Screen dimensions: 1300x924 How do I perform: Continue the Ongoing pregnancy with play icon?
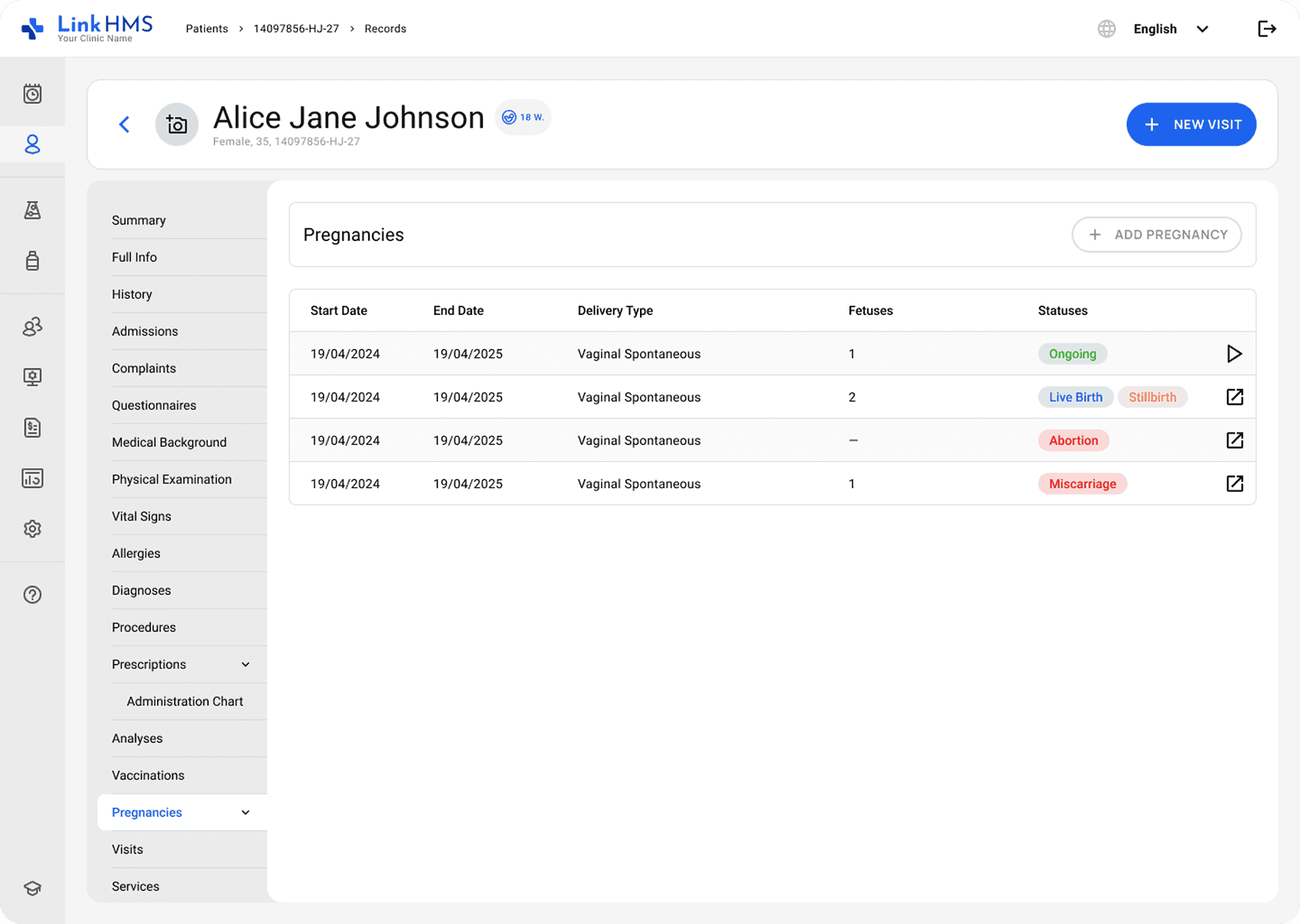coord(1234,354)
